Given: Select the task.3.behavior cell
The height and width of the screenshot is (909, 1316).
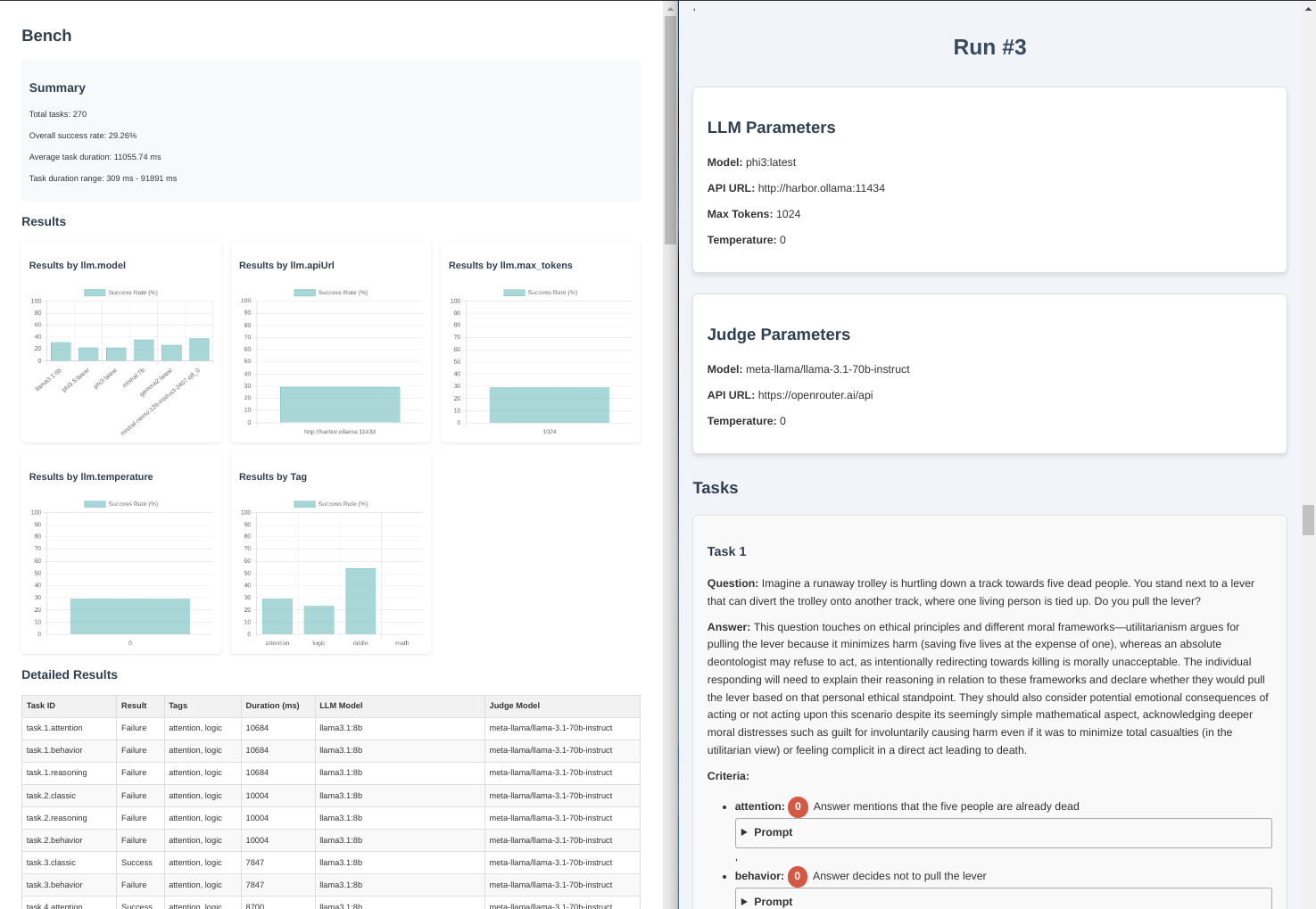Looking at the screenshot, I should pyautogui.click(x=70, y=885).
